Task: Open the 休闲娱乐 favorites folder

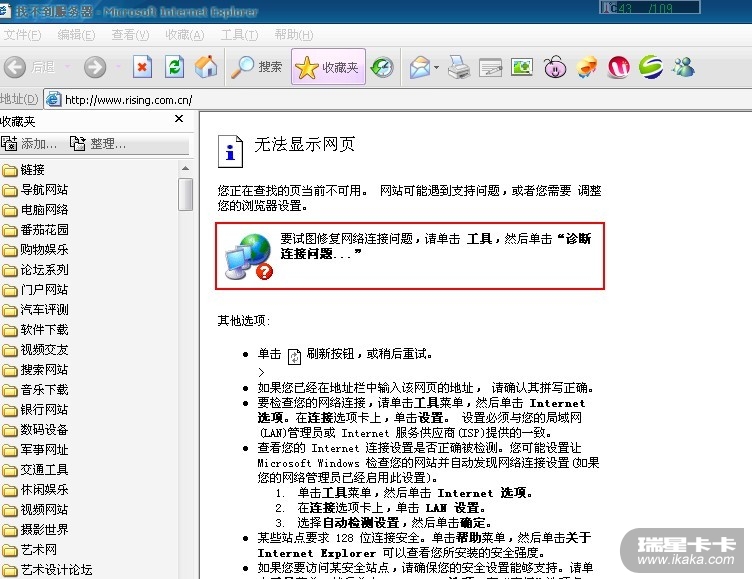Action: click(x=35, y=490)
